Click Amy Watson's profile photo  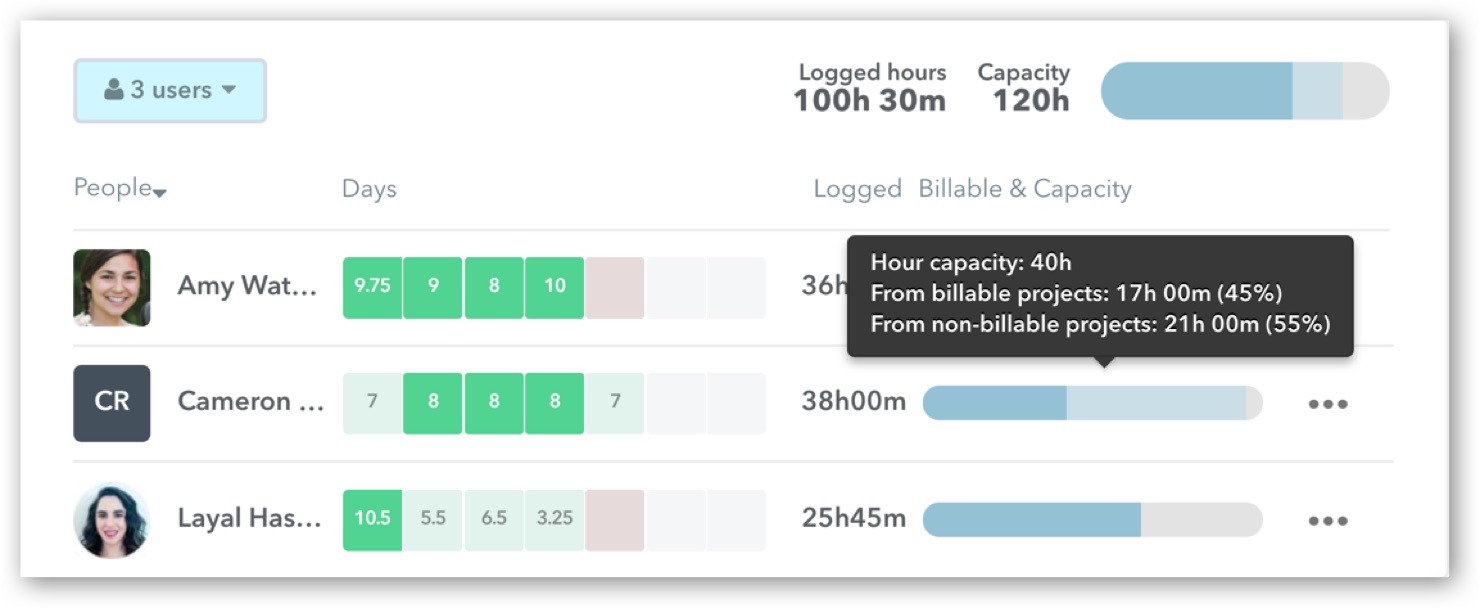click(112, 288)
